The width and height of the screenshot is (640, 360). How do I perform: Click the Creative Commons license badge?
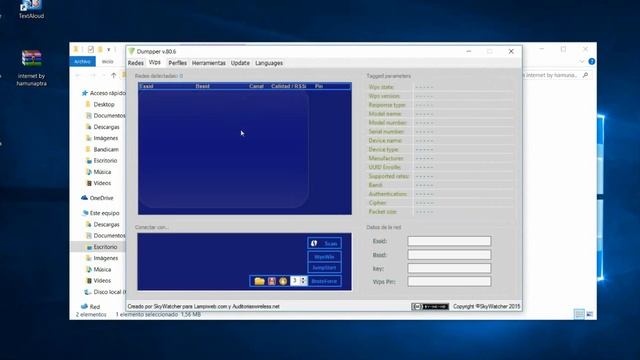430,307
